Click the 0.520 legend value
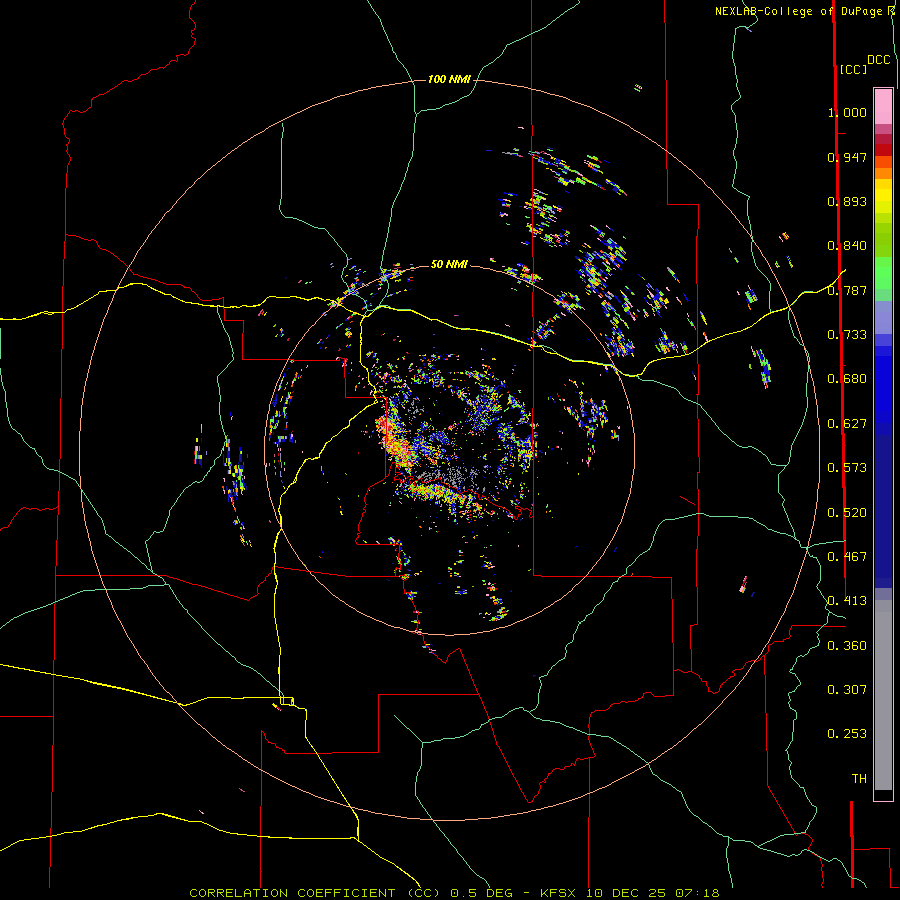 (847, 513)
